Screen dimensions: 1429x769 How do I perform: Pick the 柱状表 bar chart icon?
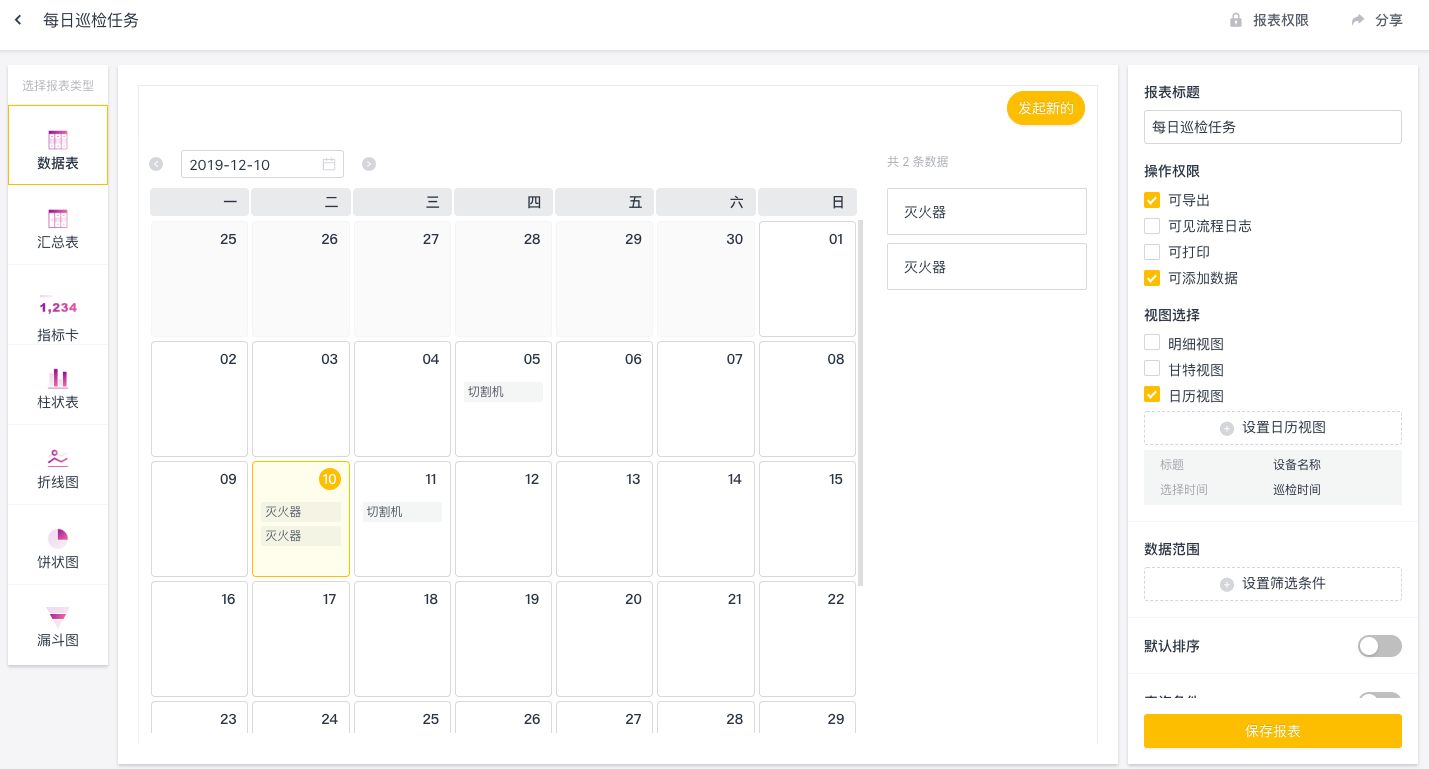[x=58, y=379]
